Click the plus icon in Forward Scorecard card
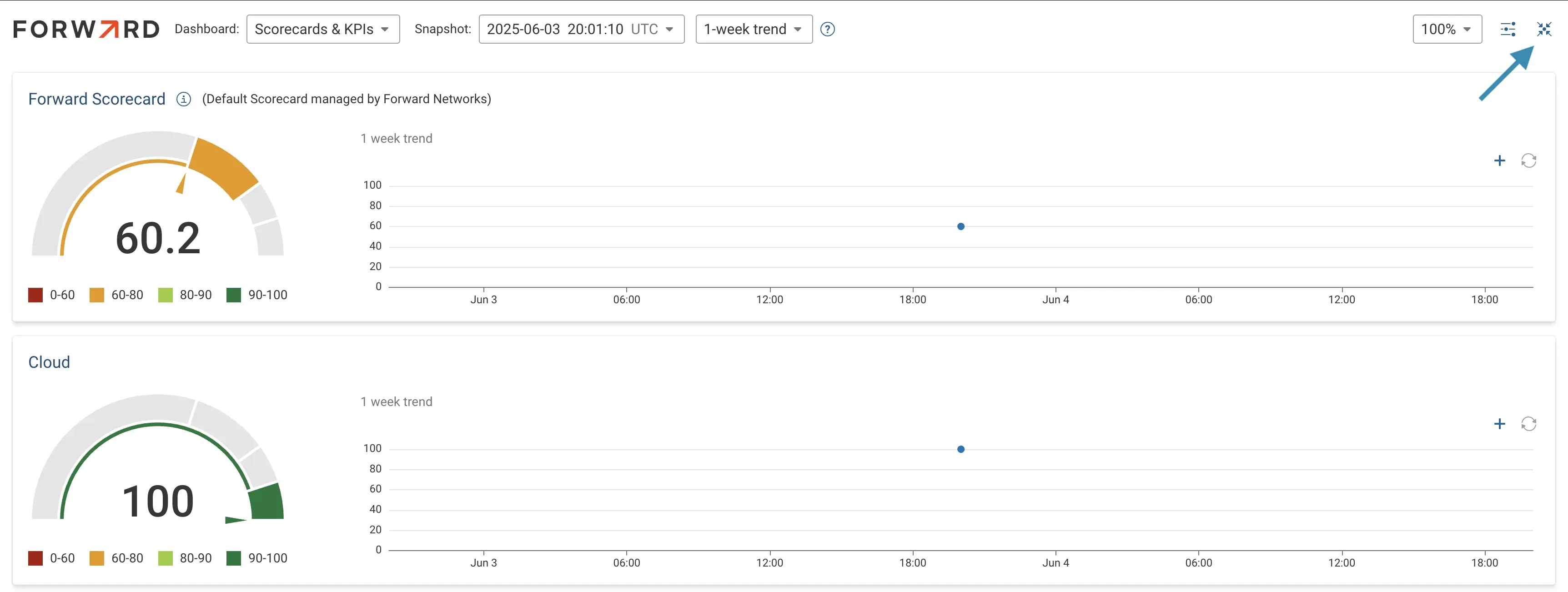The width and height of the screenshot is (1568, 592). pos(1499,161)
